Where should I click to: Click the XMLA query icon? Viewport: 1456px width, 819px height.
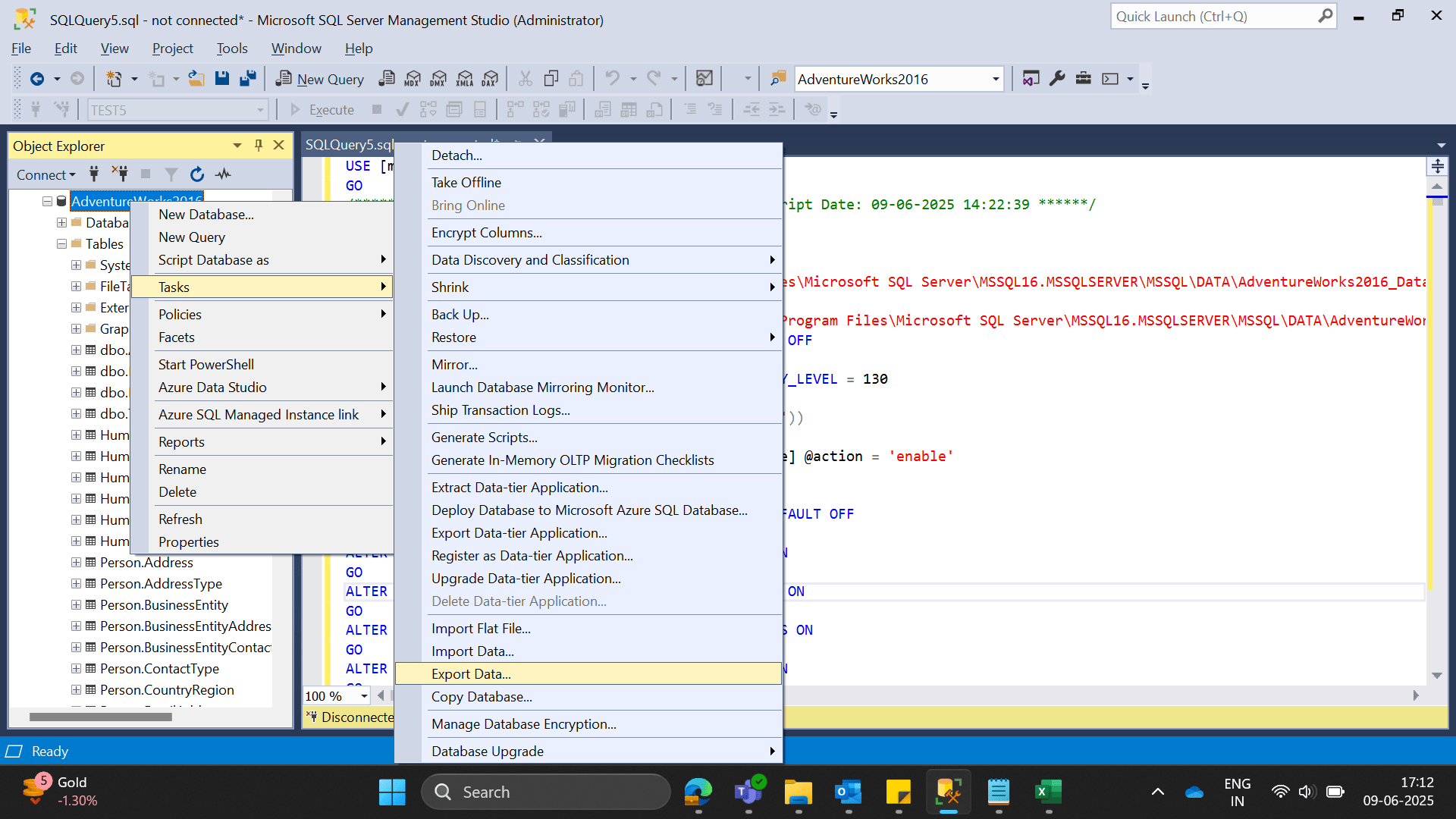click(464, 79)
